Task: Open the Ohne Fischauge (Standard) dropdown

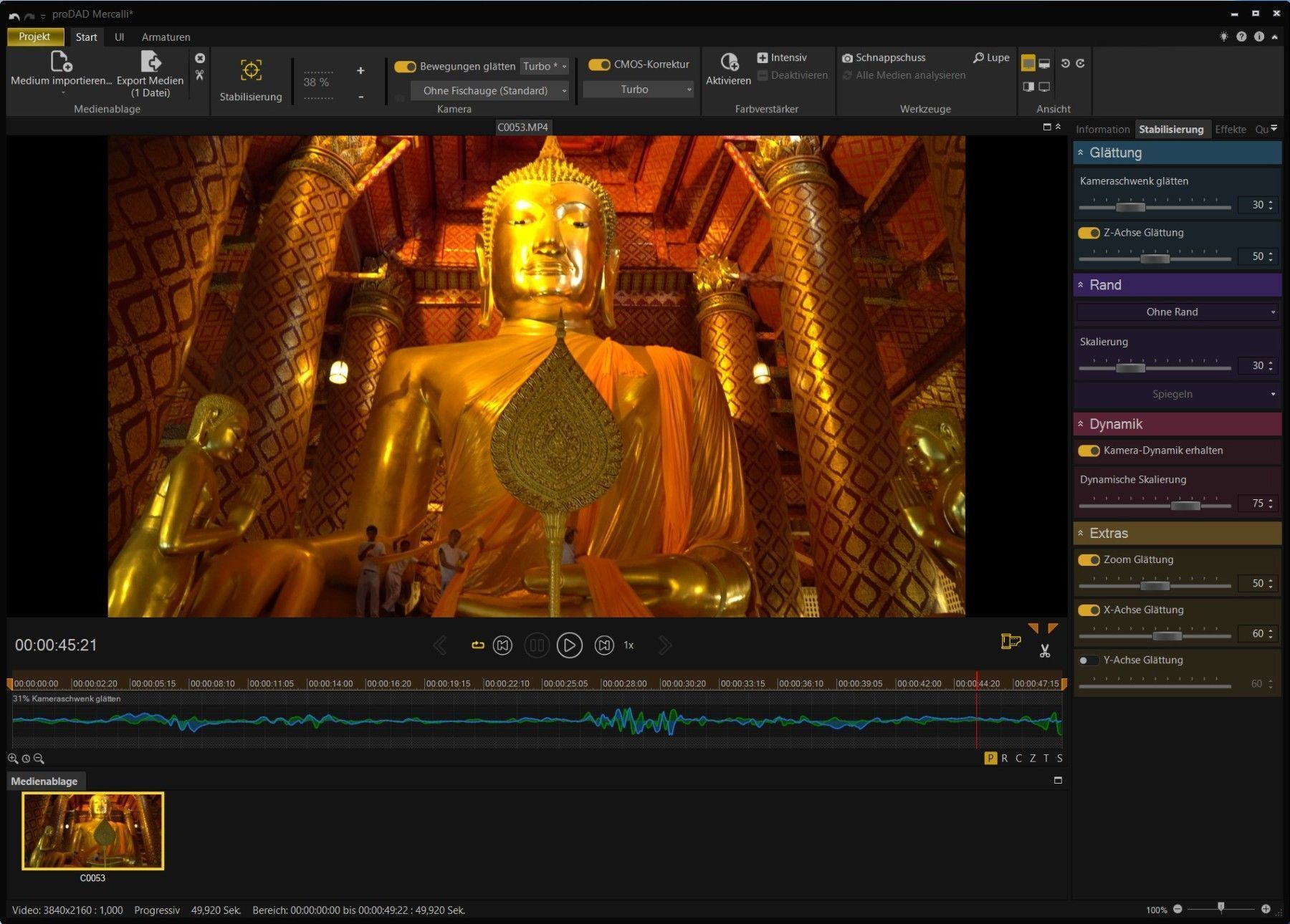Action: coord(490,91)
